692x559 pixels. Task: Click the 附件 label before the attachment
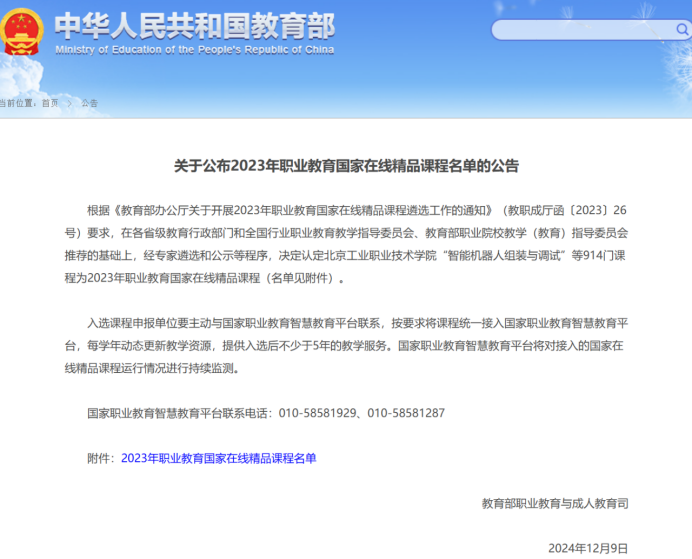point(100,458)
